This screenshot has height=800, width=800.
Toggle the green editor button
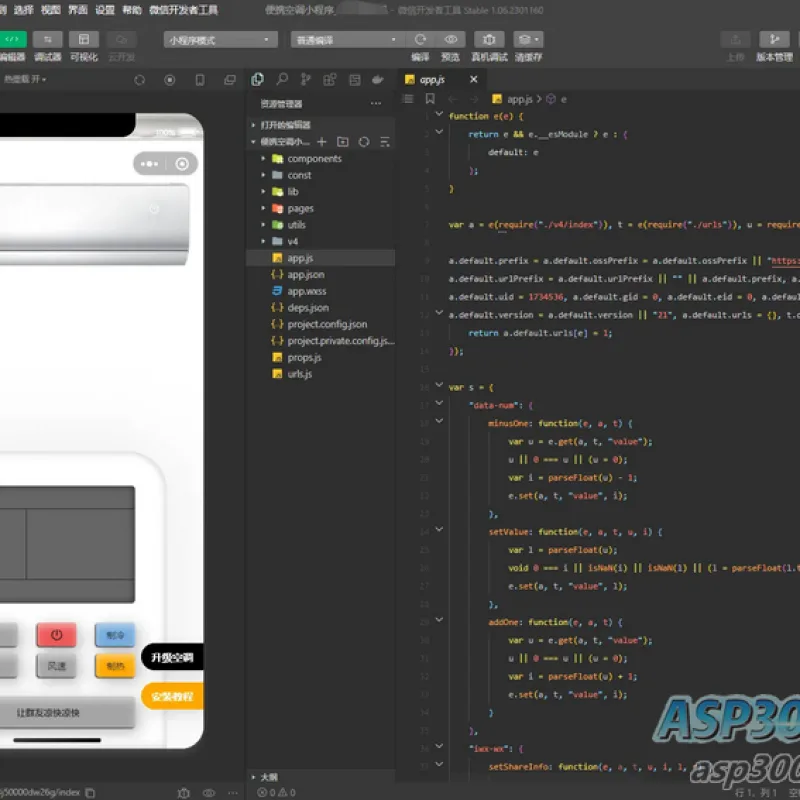[x=13, y=39]
